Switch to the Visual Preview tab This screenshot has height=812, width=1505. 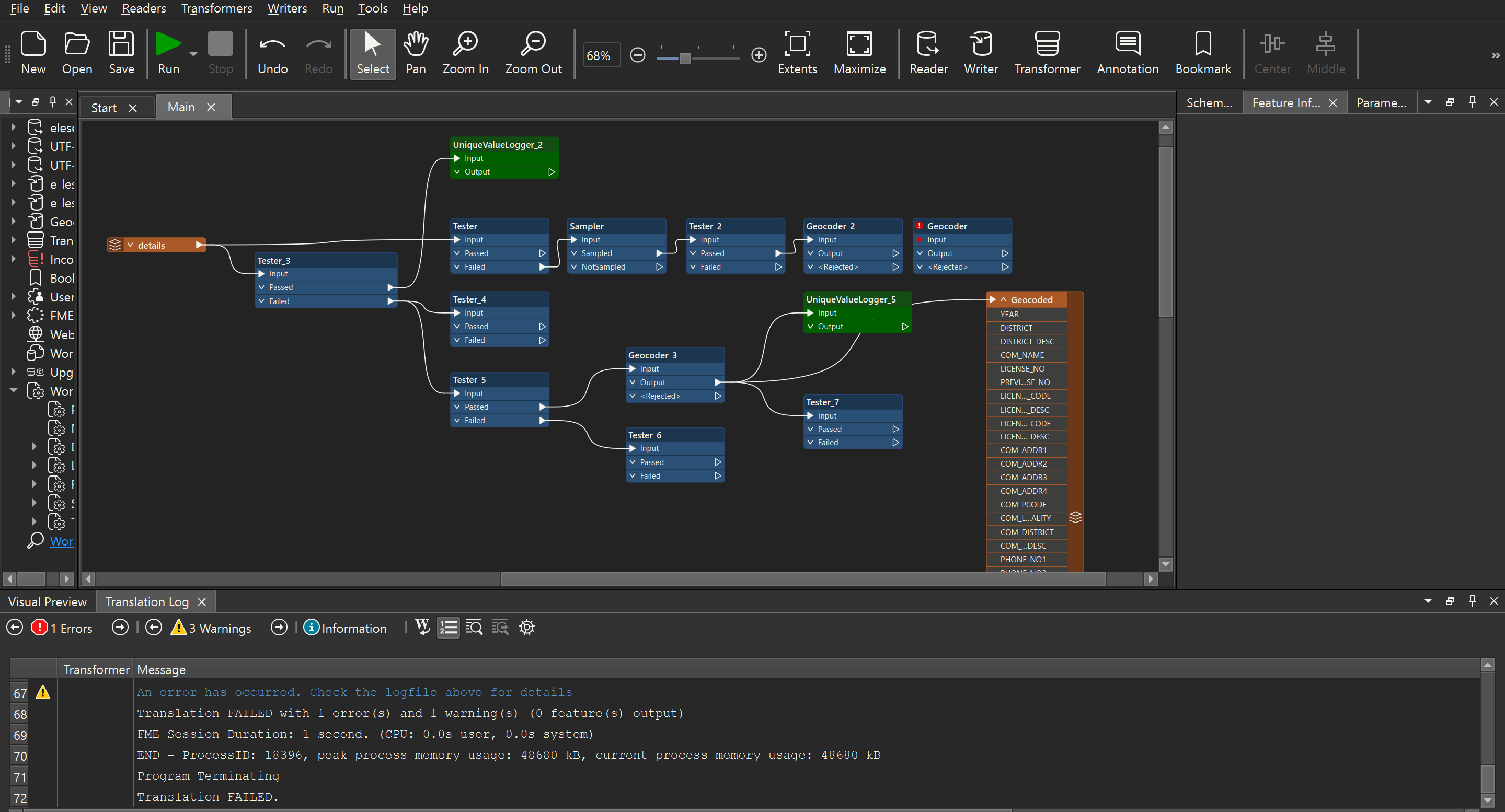coord(48,601)
